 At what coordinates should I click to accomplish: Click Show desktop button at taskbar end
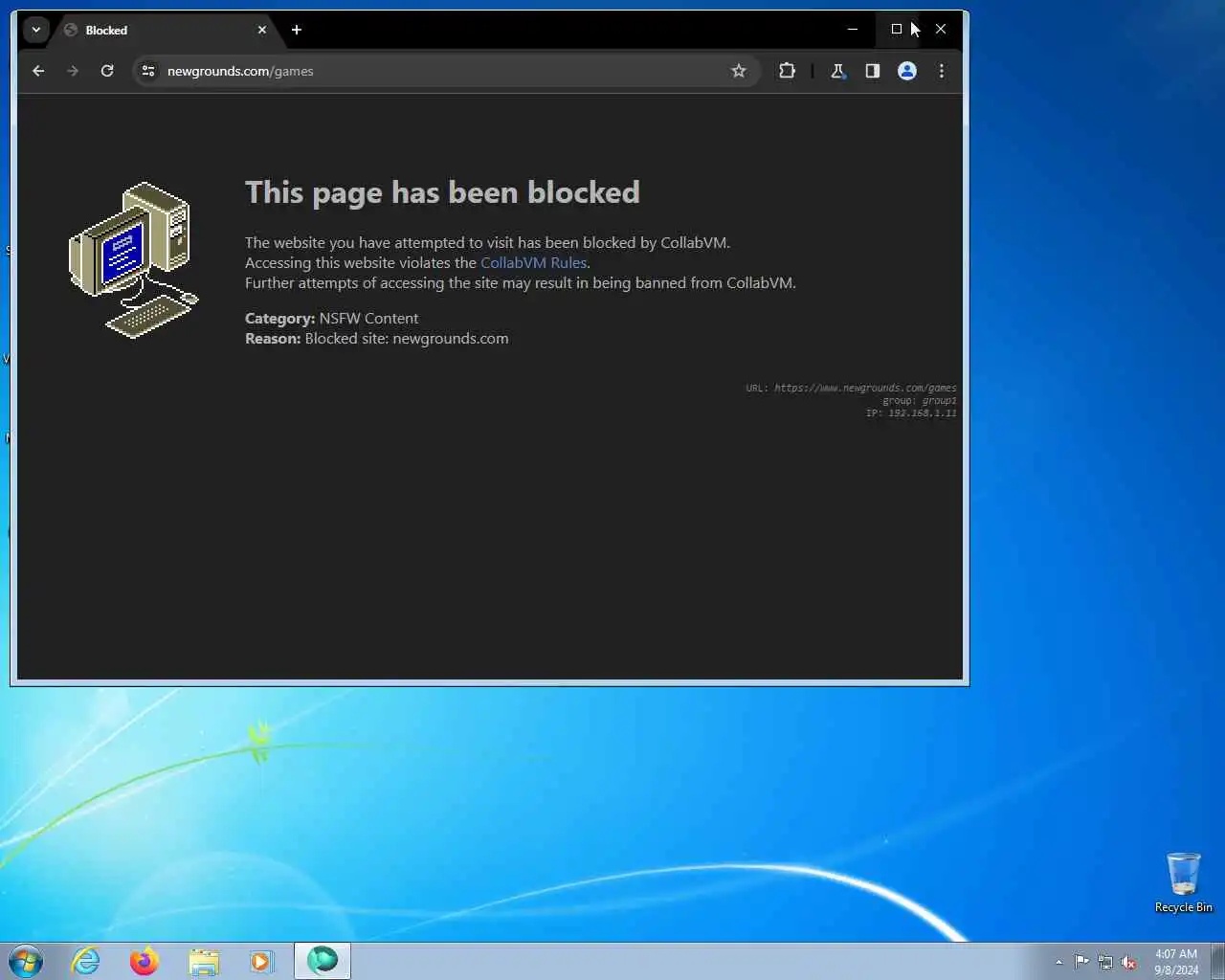tap(1217, 961)
